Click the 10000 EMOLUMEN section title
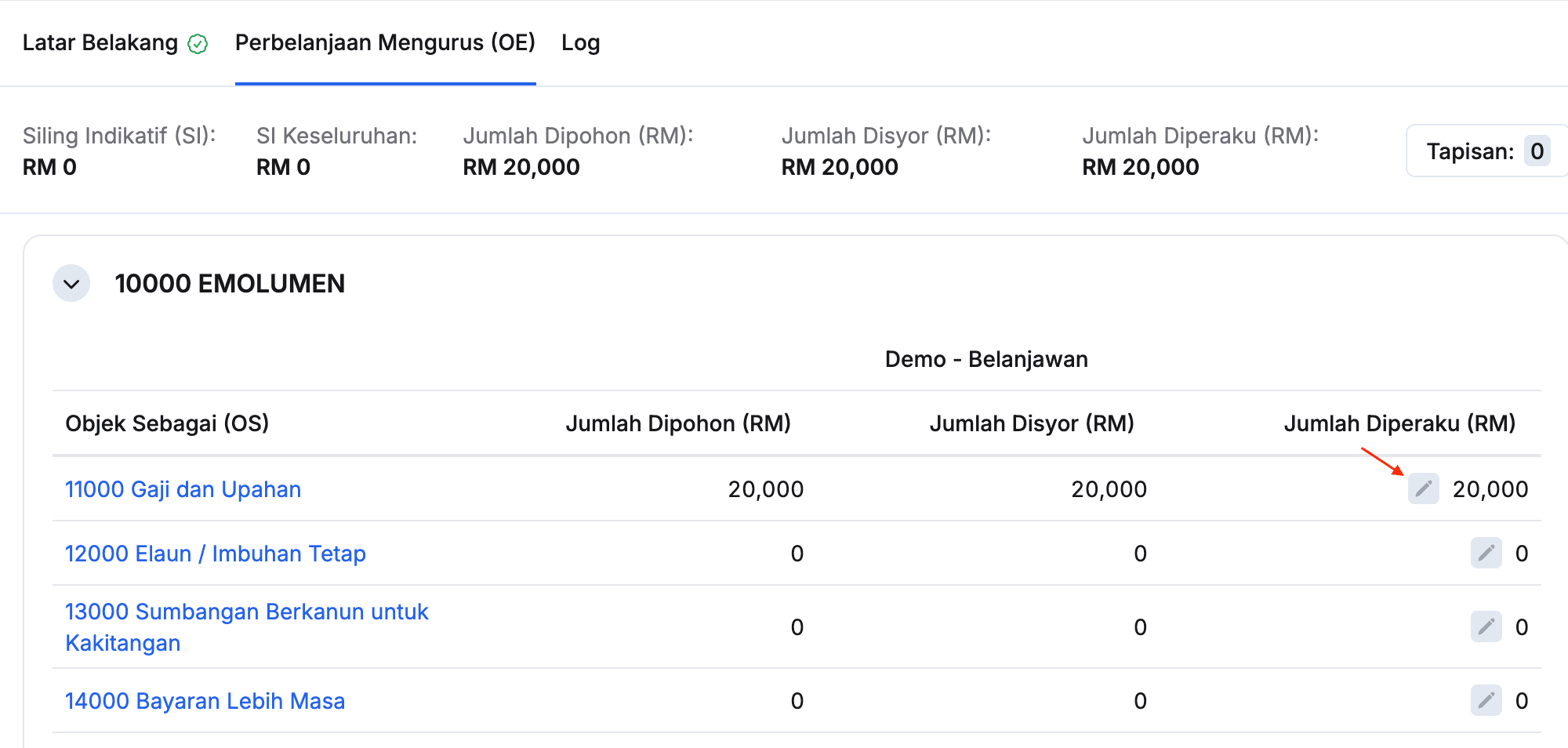Viewport: 1568px width, 748px height. [x=230, y=284]
